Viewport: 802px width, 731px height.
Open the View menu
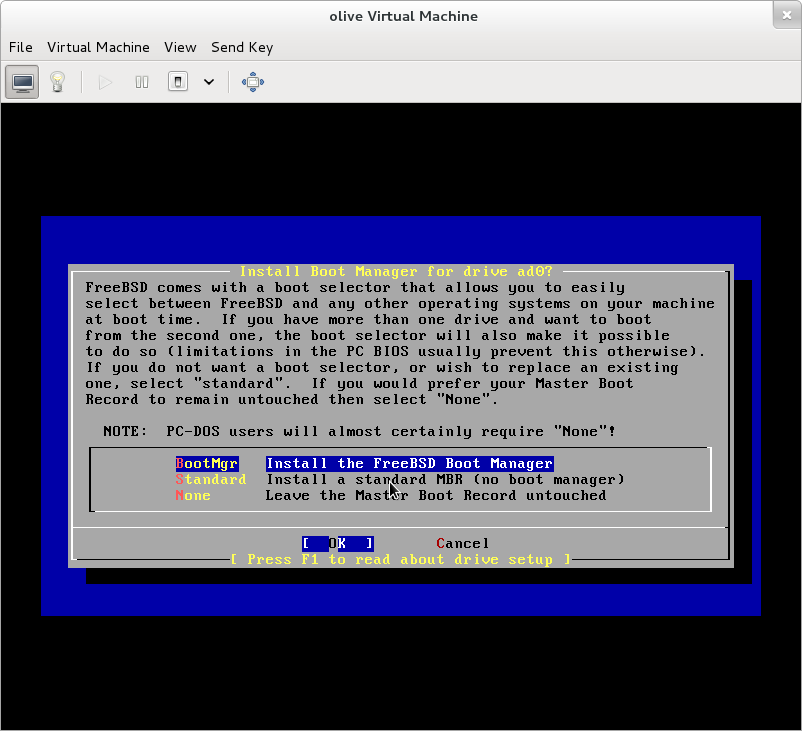tap(180, 47)
